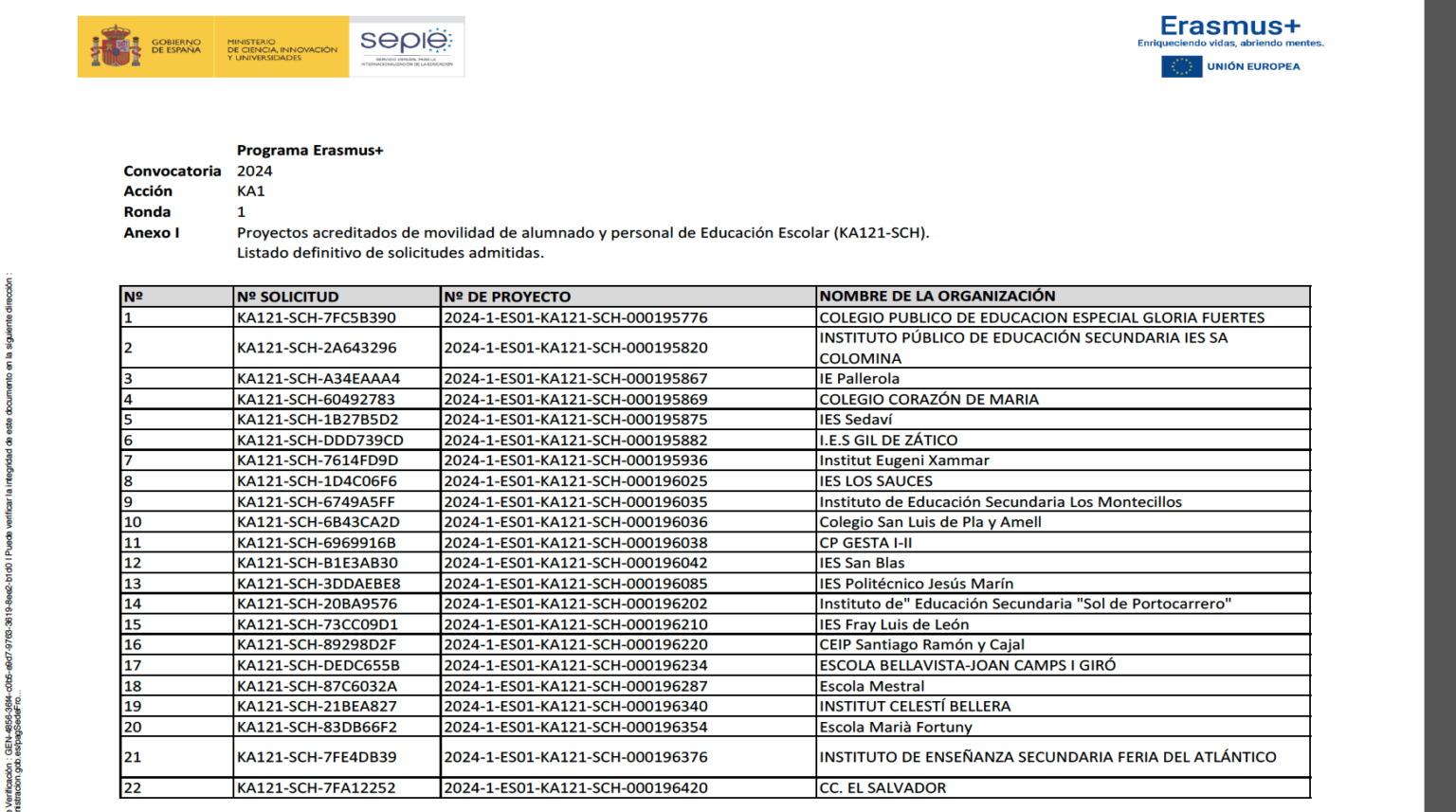Screen dimensions: 1456x812
Task: Select application code KA121-SCH-6B43CA2D
Action: 318,522
